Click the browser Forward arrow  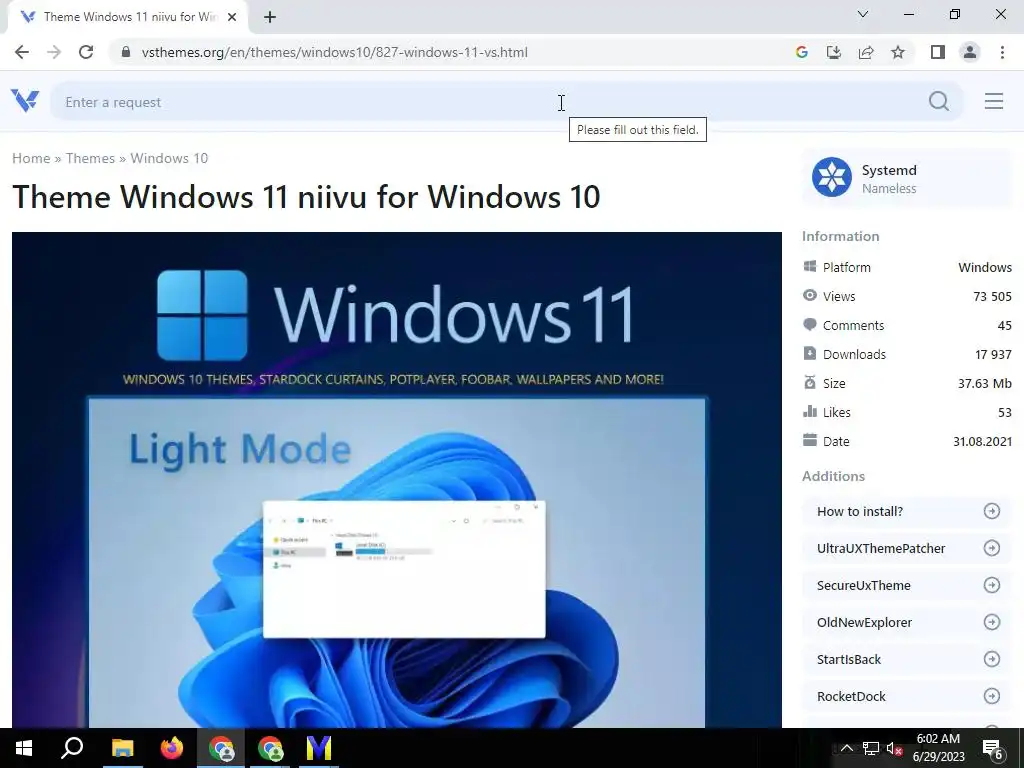(54, 52)
